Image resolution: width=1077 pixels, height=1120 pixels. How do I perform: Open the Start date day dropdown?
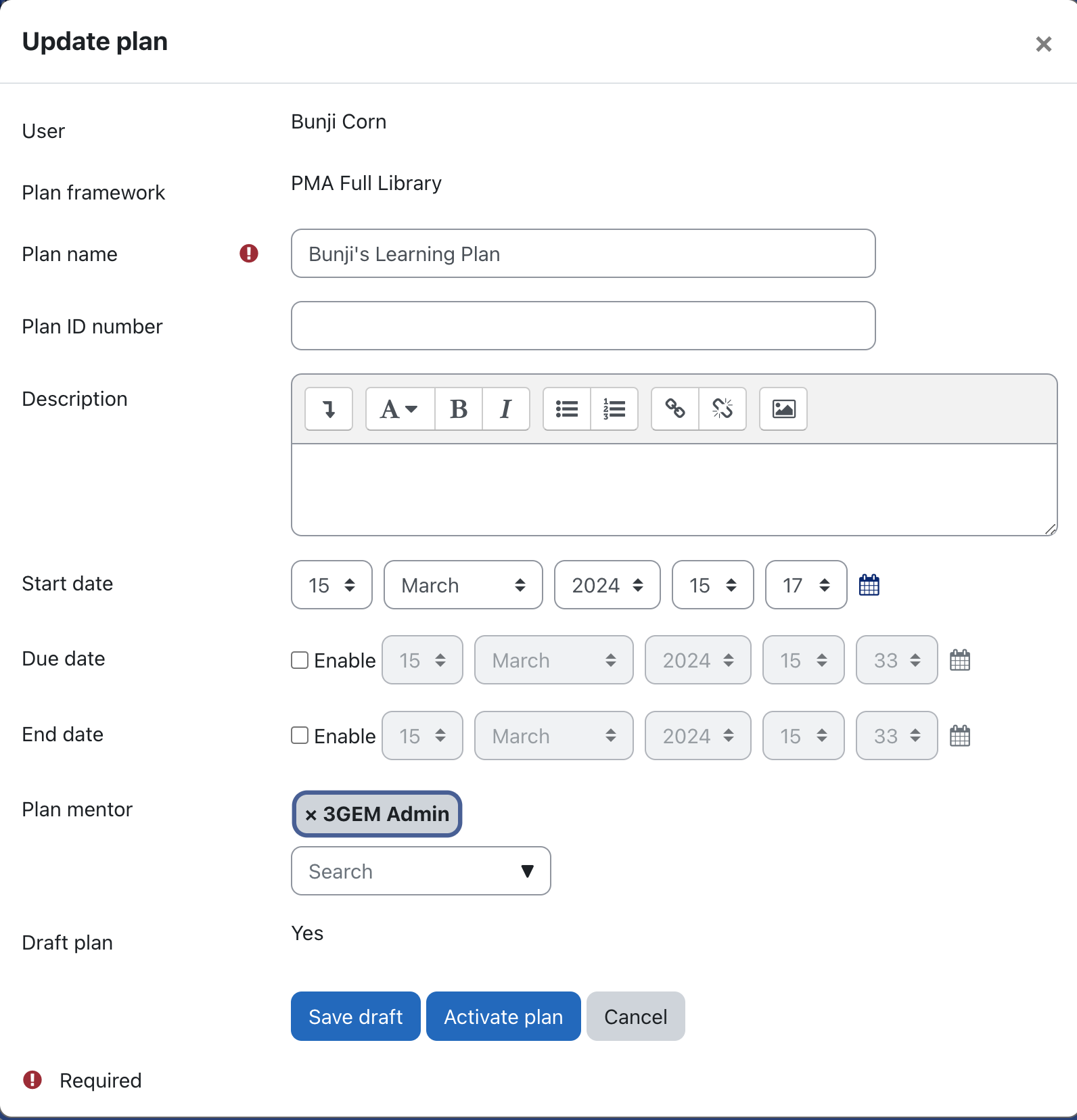click(331, 585)
